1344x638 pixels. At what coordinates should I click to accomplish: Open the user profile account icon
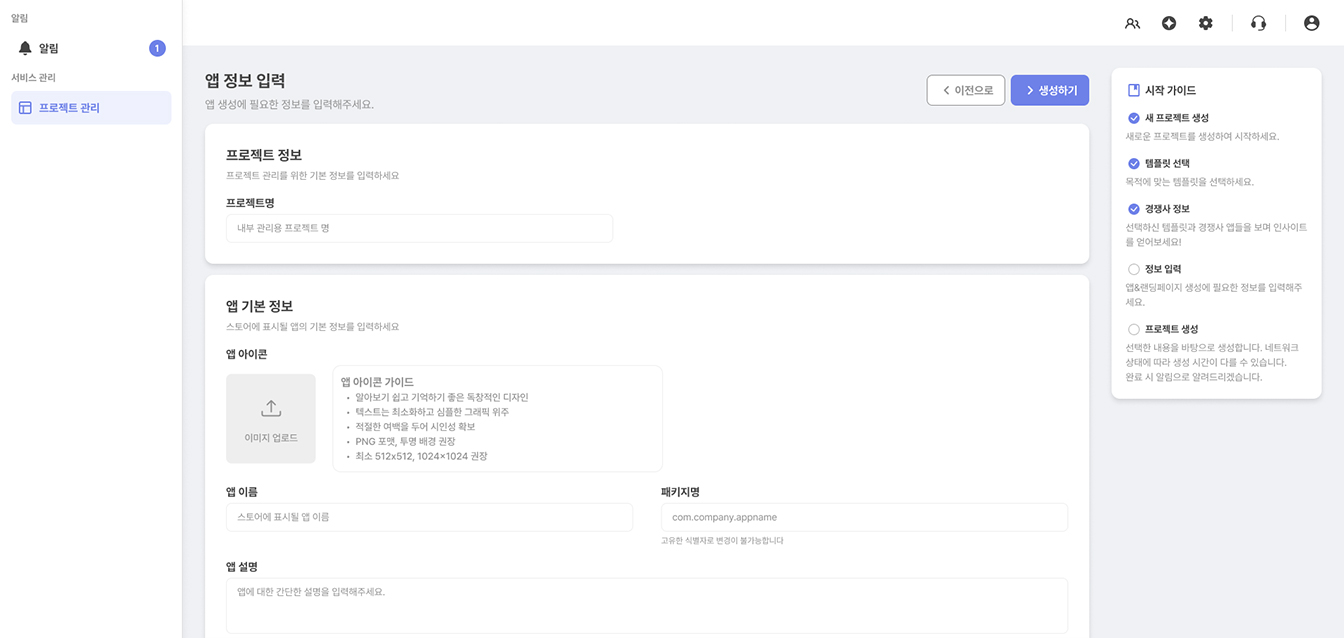click(1311, 22)
